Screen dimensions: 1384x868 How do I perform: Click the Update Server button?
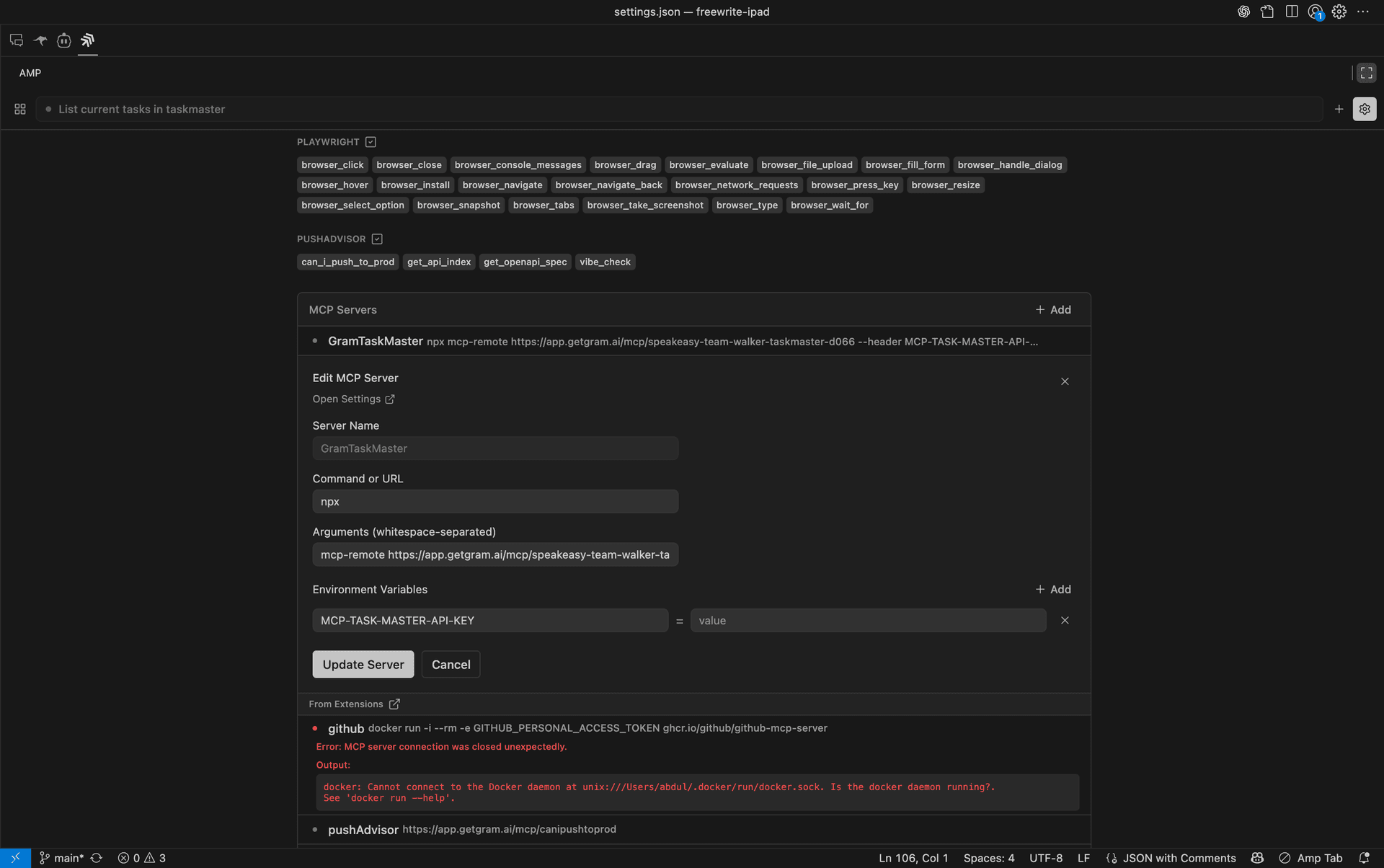click(x=363, y=664)
